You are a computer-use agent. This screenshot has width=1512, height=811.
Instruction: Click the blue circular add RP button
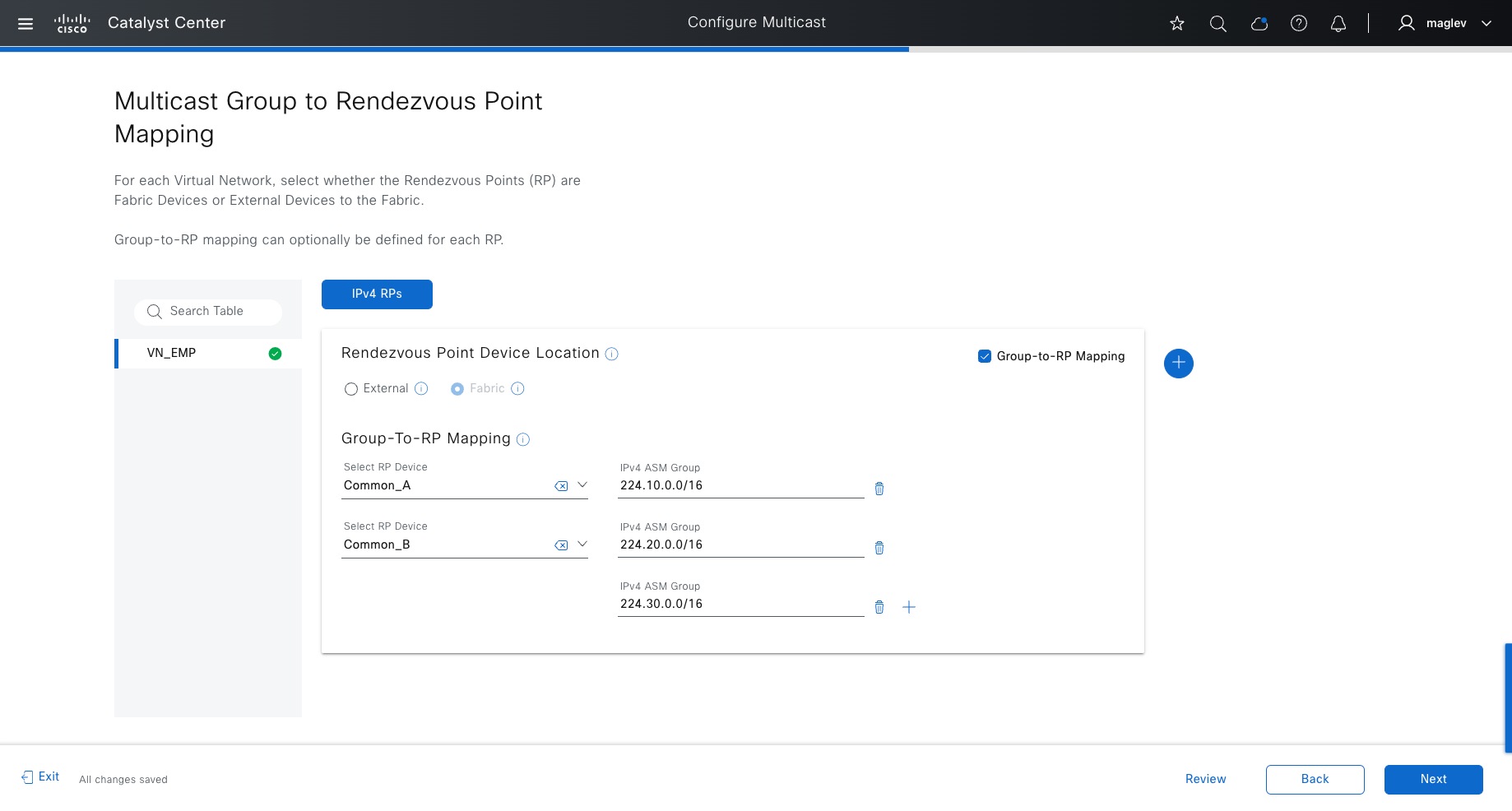pos(1179,363)
